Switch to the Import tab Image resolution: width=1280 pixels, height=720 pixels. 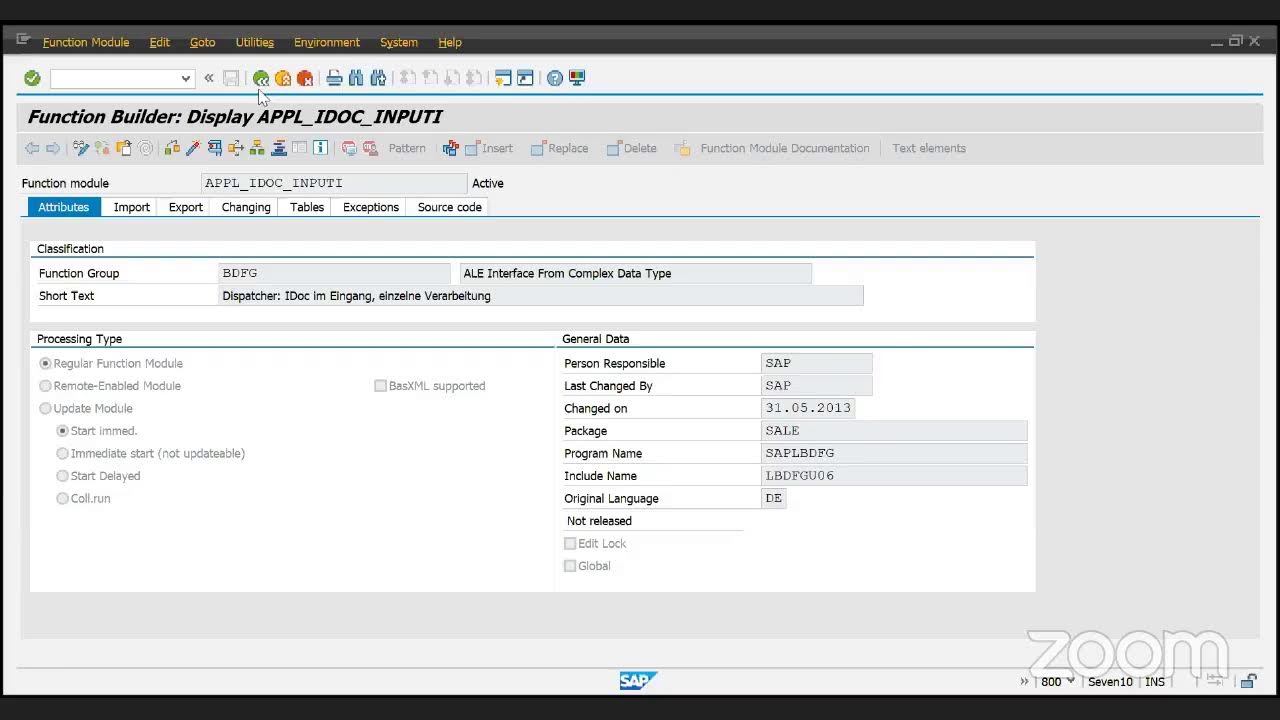coord(132,207)
